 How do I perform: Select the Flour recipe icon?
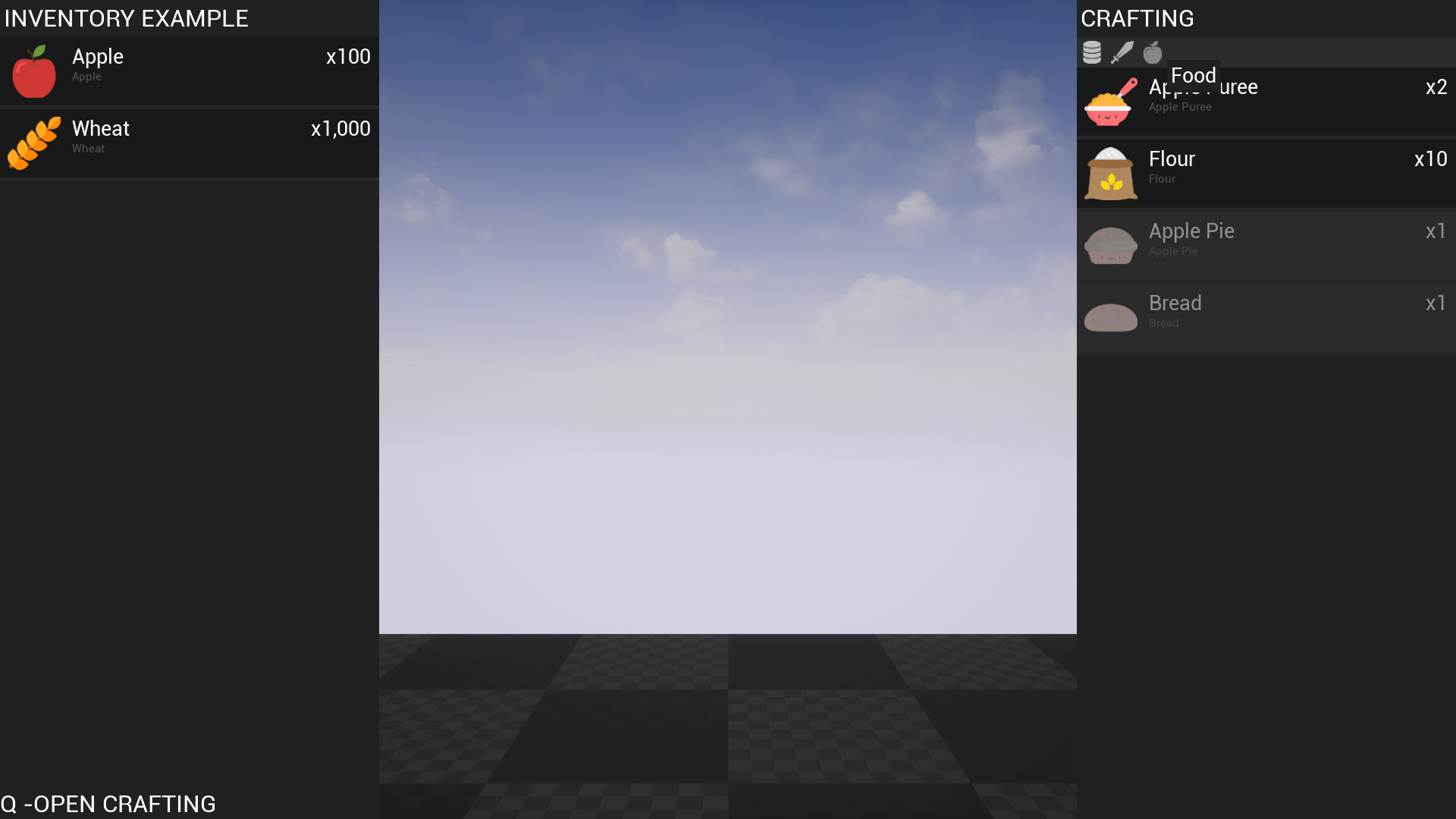pyautogui.click(x=1111, y=172)
